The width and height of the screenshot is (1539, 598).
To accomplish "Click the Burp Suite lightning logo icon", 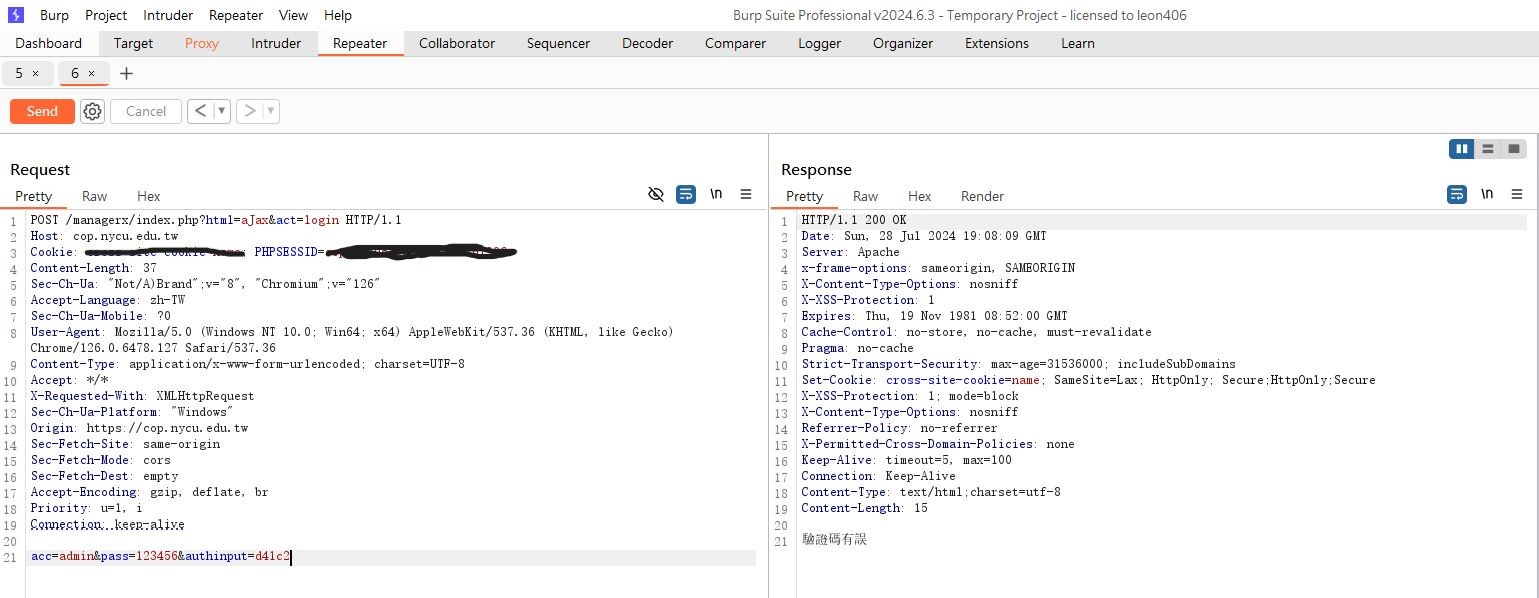I will click(16, 15).
